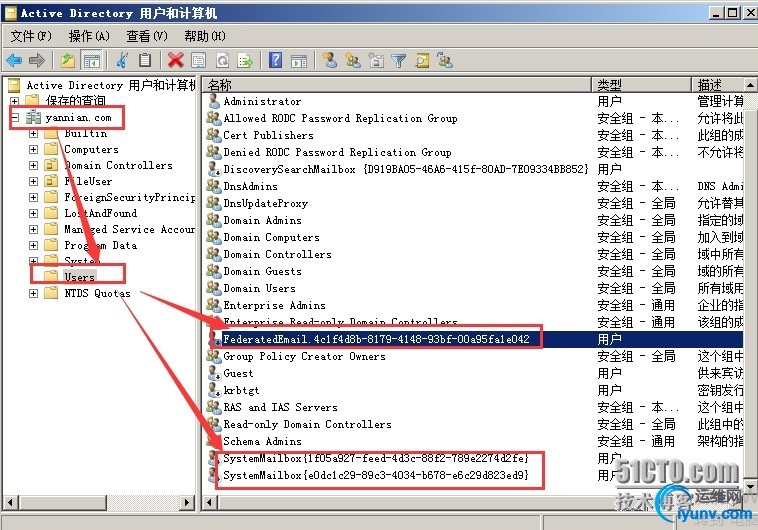
Task: Click the Cut scissors toolbar icon
Action: (x=122, y=60)
